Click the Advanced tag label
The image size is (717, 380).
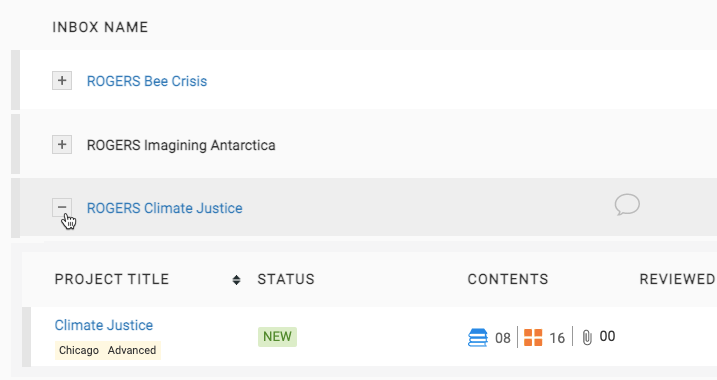click(132, 350)
